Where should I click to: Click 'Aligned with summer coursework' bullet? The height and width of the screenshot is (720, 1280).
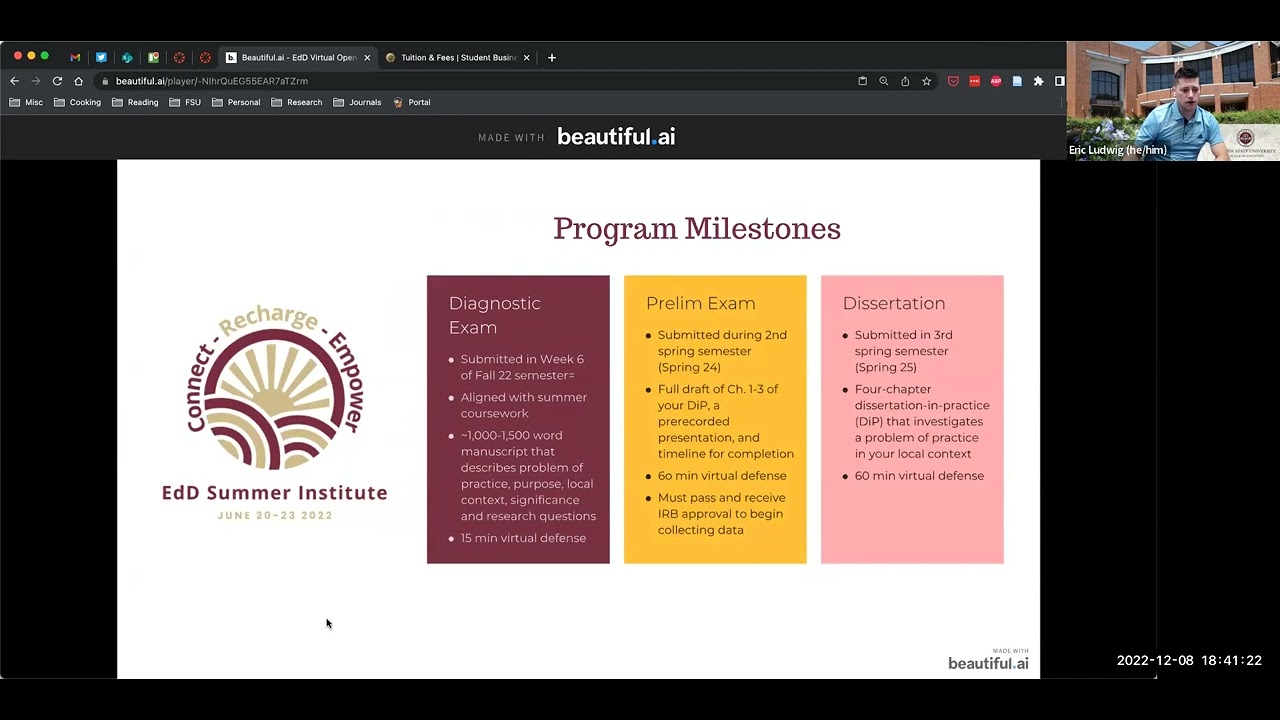coord(523,405)
